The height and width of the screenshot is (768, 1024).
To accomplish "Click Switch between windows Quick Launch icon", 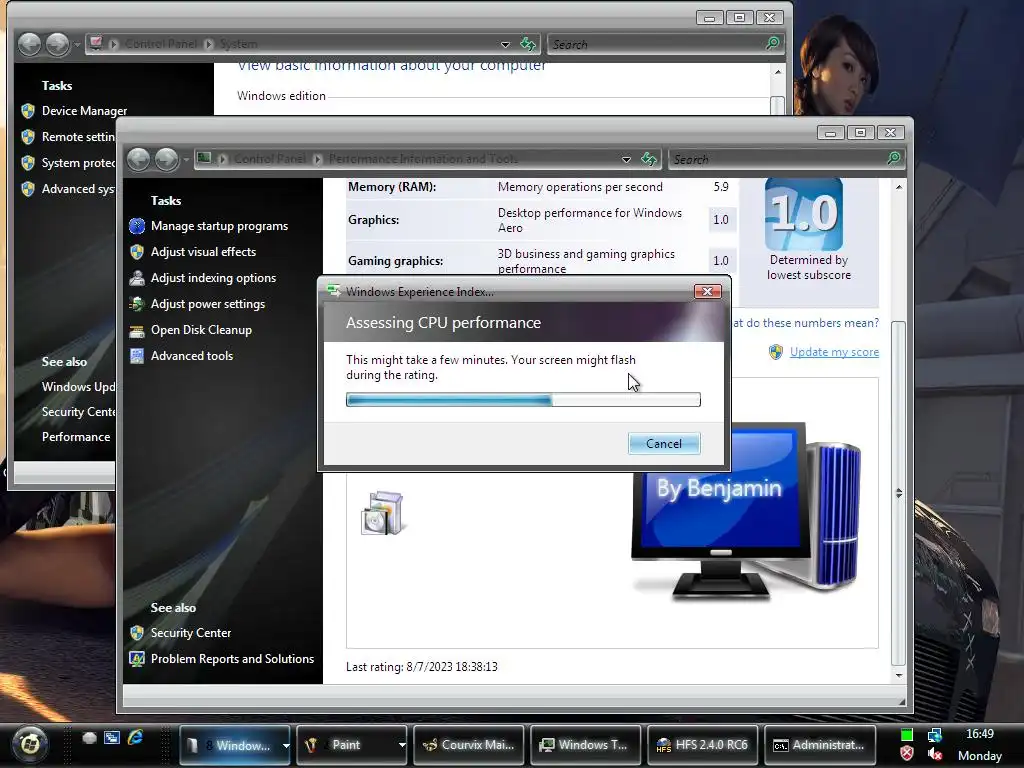I will (x=112, y=737).
